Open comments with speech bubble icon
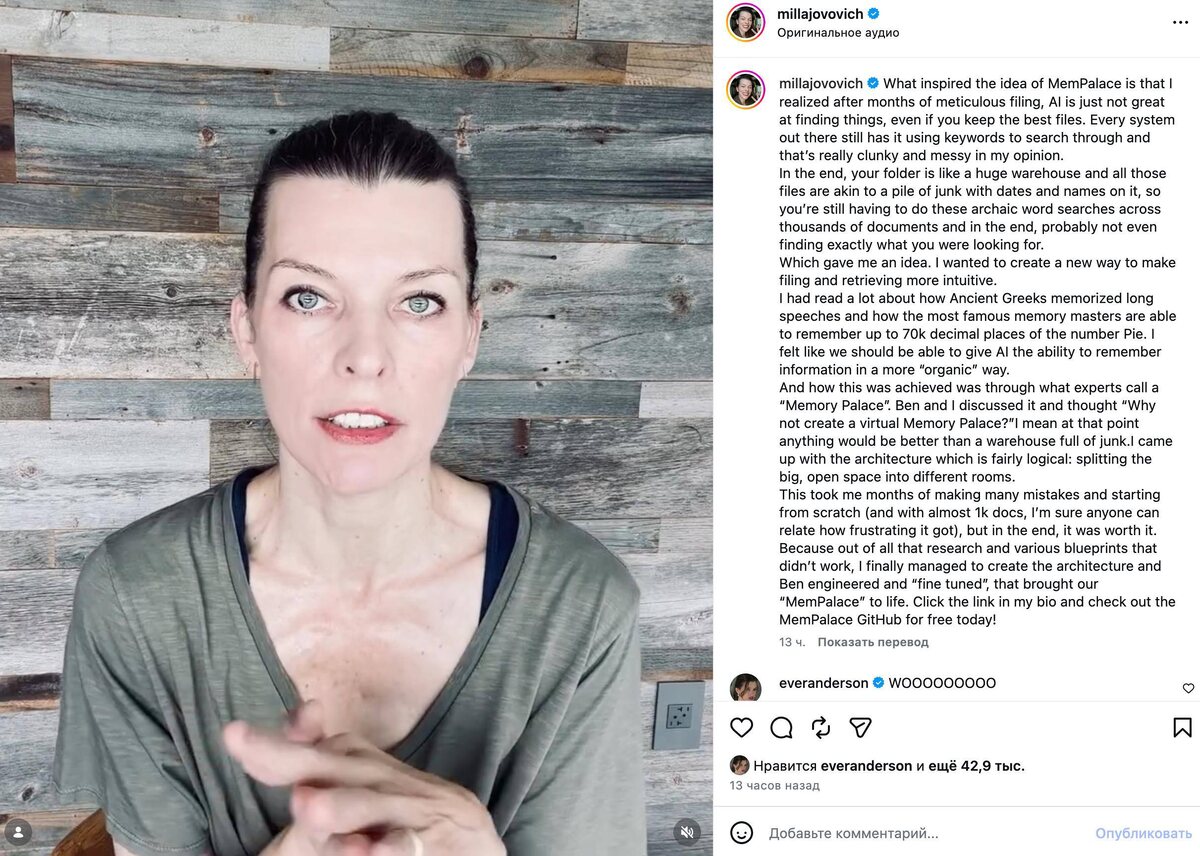1200x856 pixels. click(x=782, y=727)
